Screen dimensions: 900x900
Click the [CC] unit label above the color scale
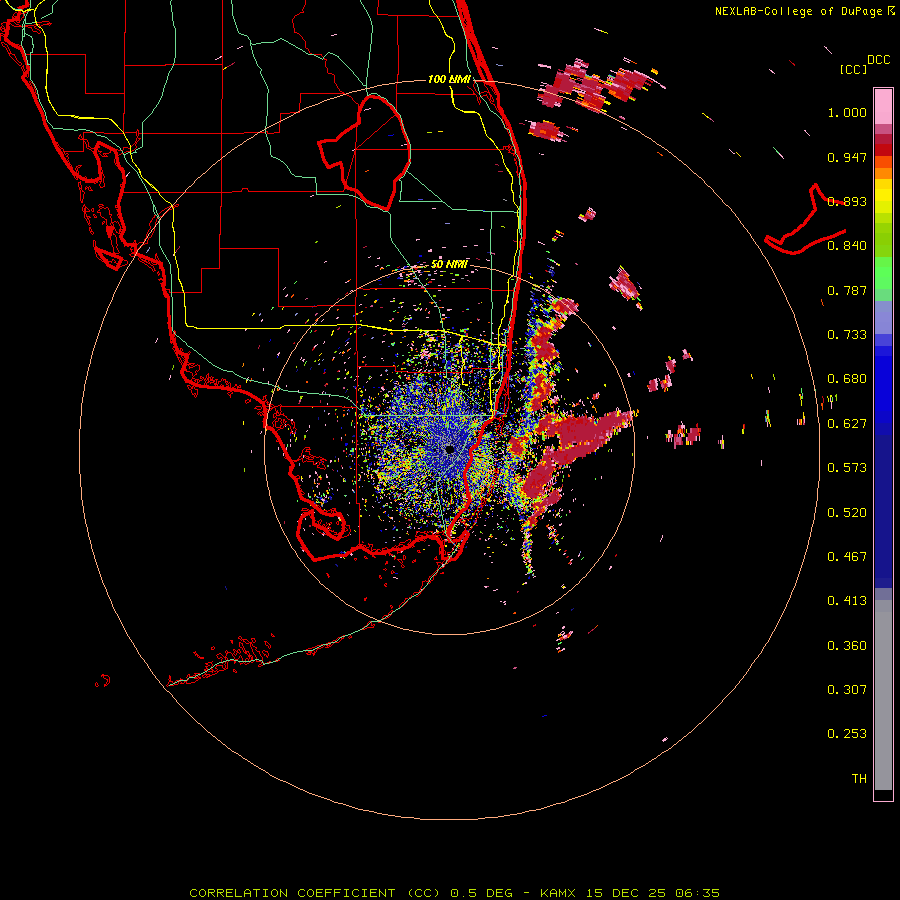[853, 69]
